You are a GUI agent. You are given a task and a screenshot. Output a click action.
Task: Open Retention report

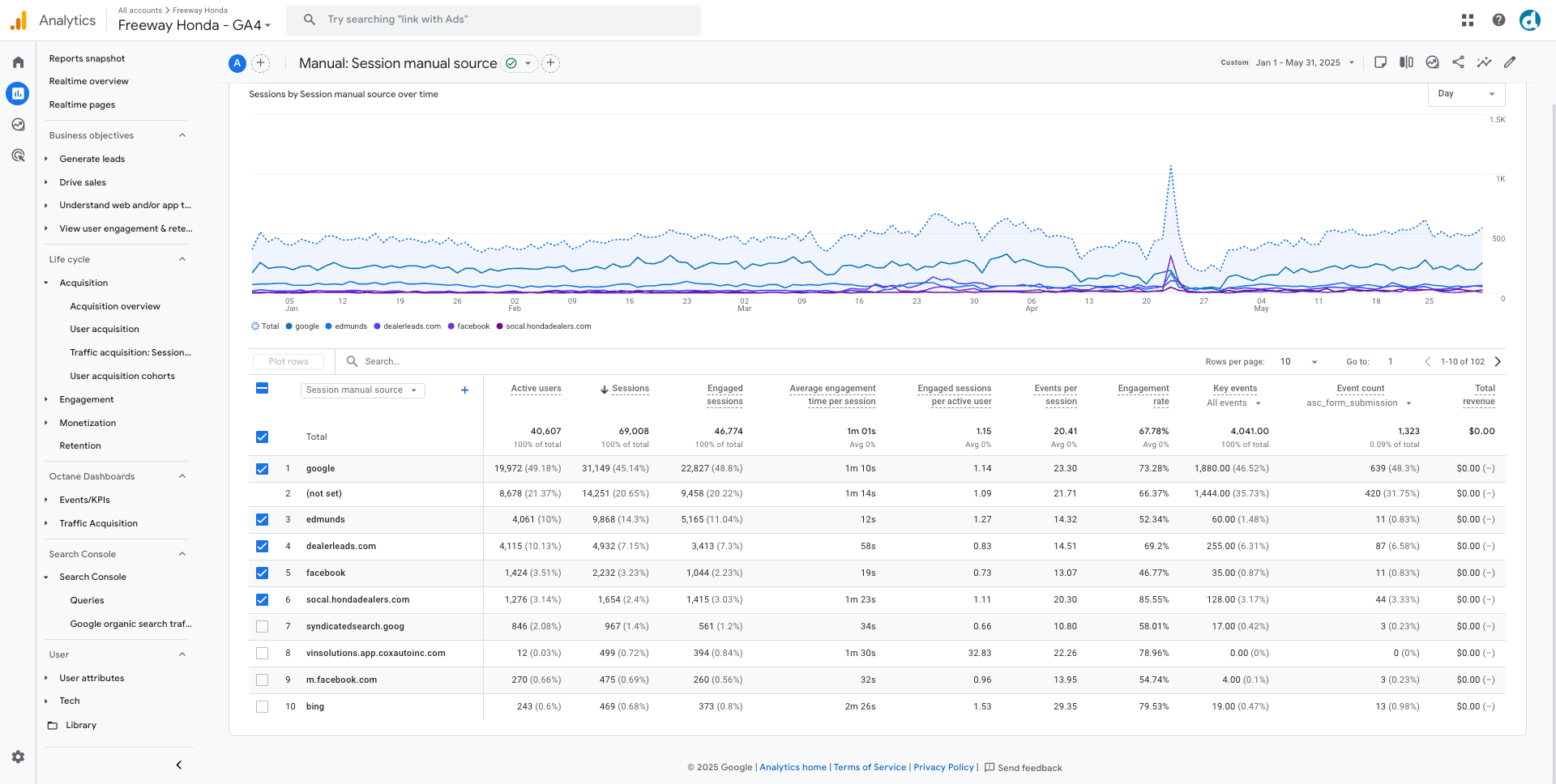80,445
